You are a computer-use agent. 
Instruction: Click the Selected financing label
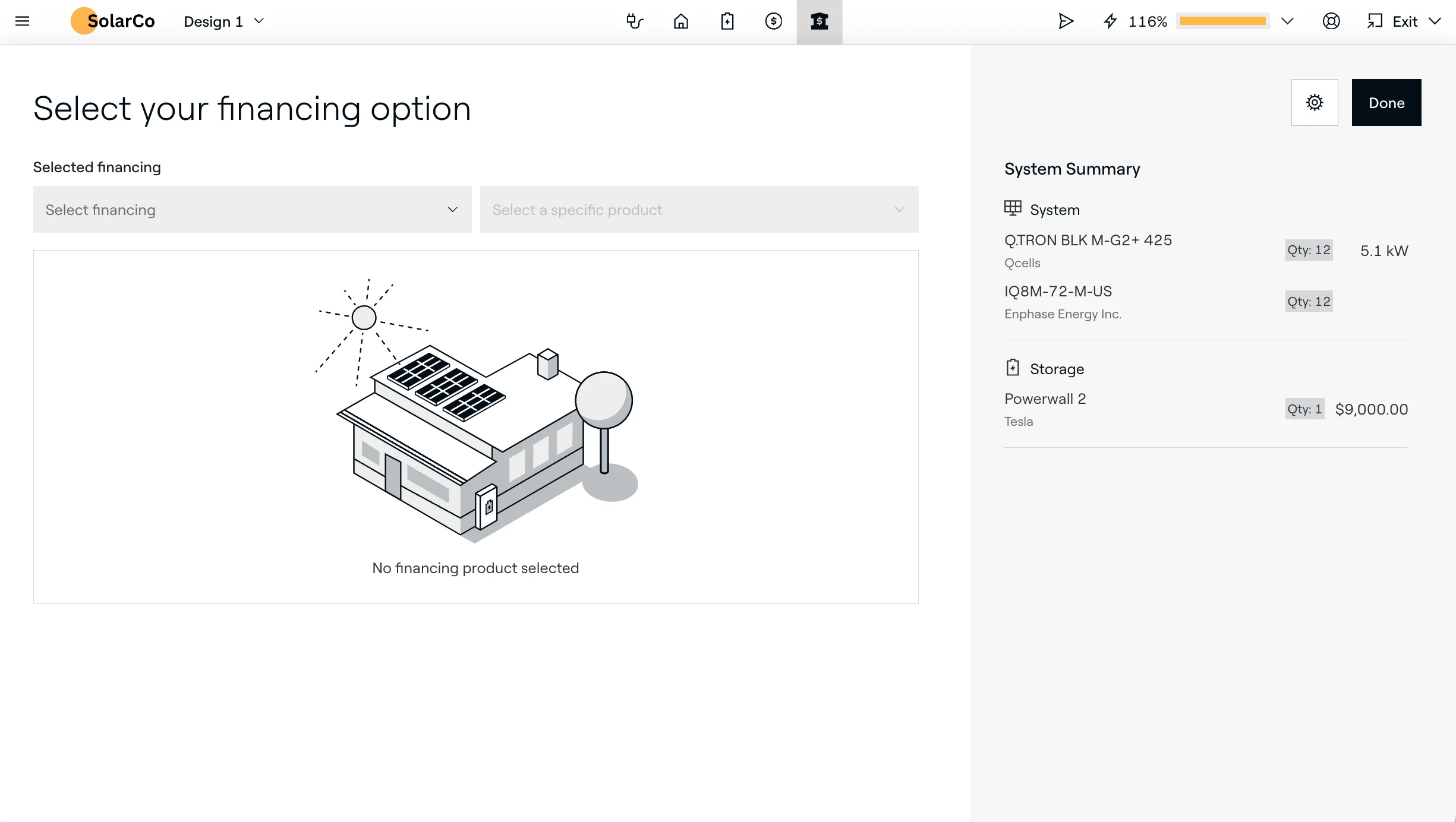(97, 167)
